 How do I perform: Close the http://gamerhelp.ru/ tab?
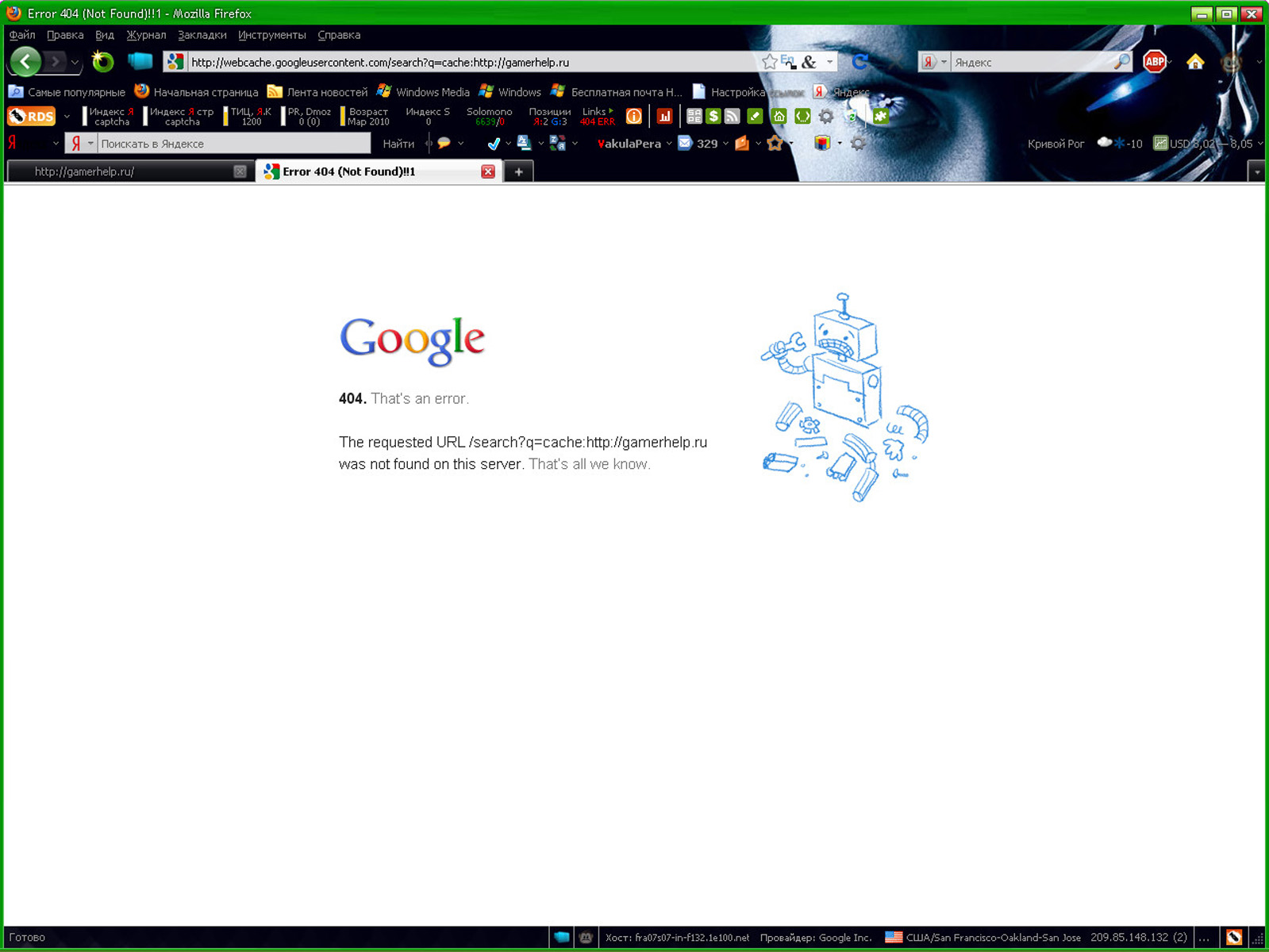click(x=240, y=171)
